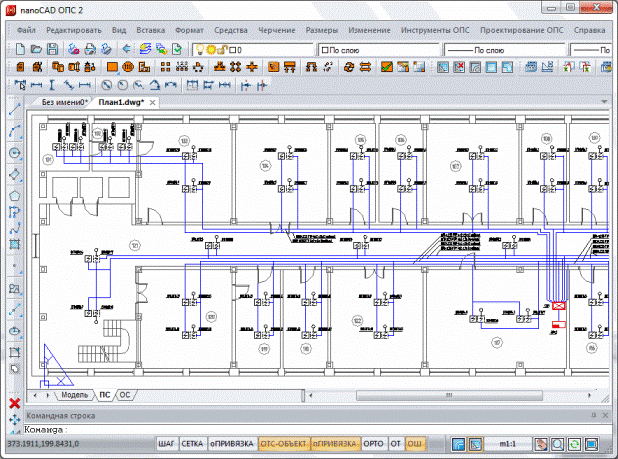
Task: Select the Line drawing tool
Action: click(x=15, y=110)
